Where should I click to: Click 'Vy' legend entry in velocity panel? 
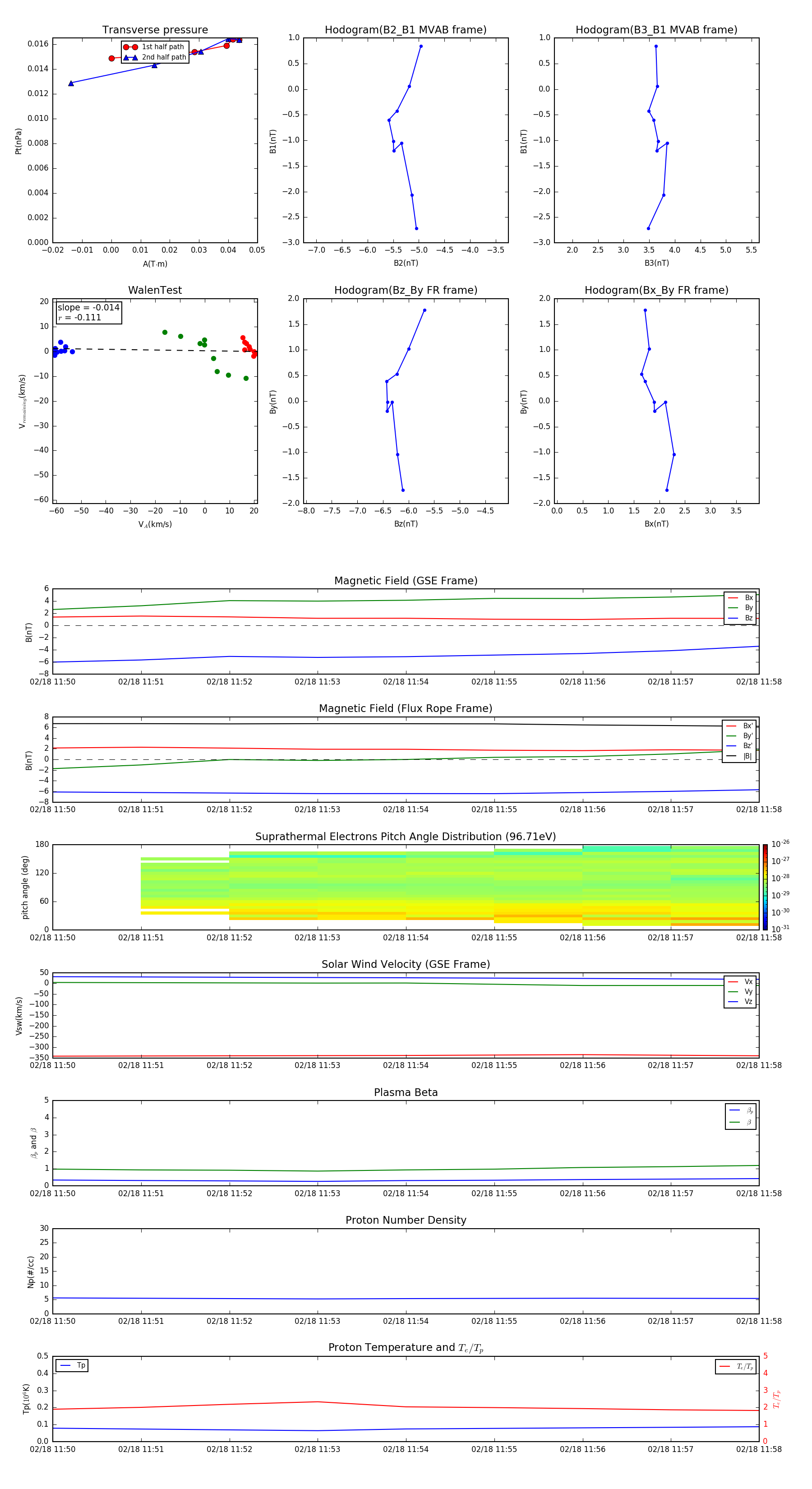(740, 991)
